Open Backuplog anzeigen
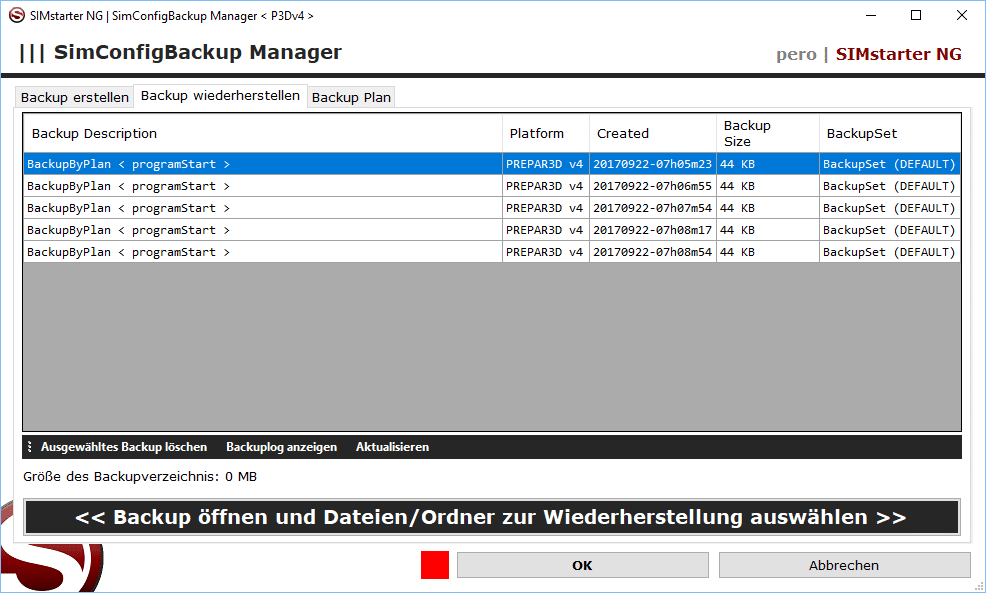This screenshot has height=593, width=986. coord(281,447)
